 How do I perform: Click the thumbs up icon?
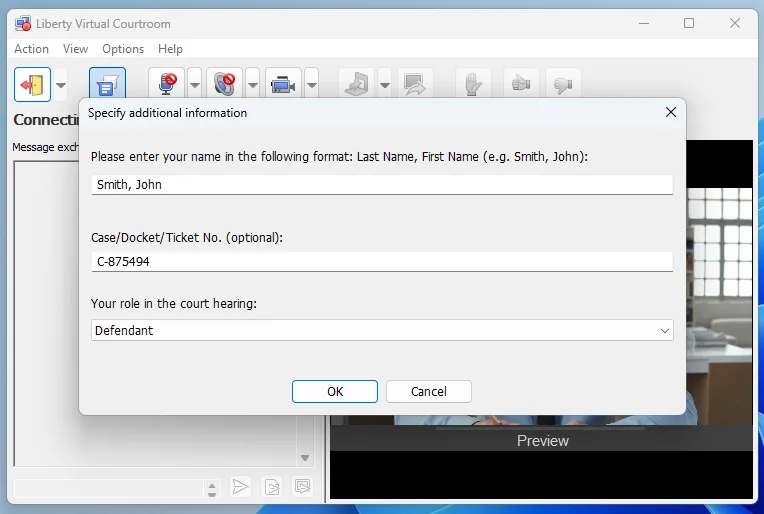click(x=521, y=85)
